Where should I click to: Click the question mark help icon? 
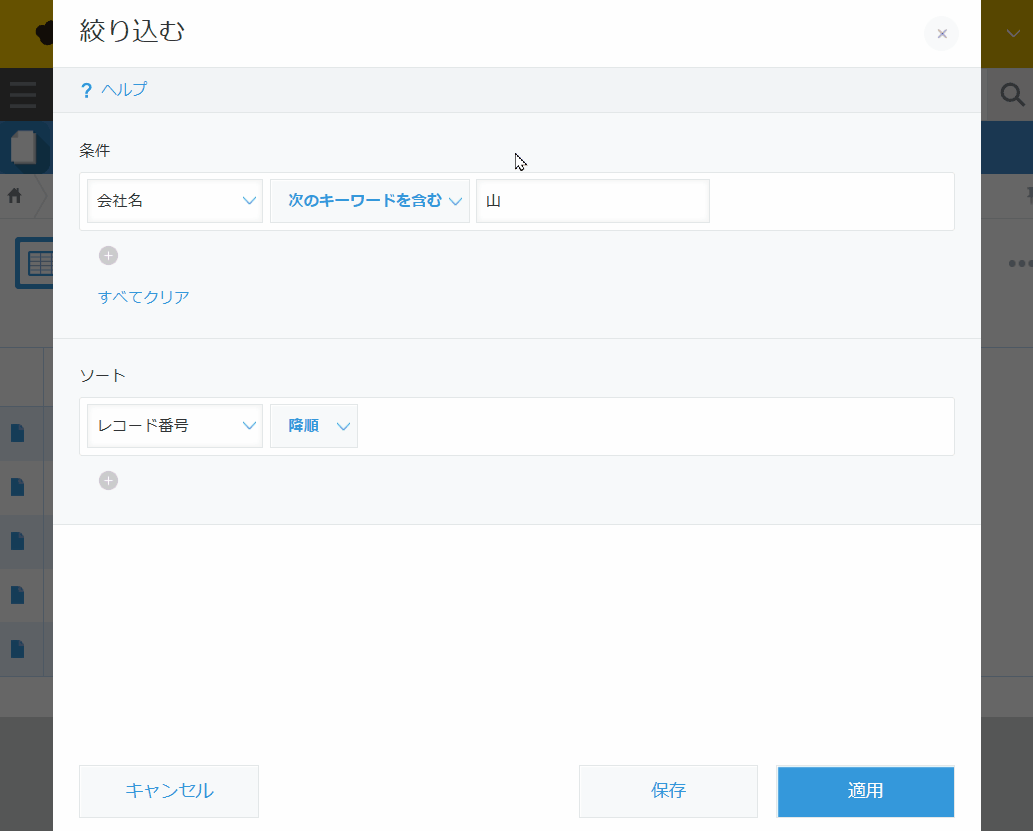click(86, 90)
